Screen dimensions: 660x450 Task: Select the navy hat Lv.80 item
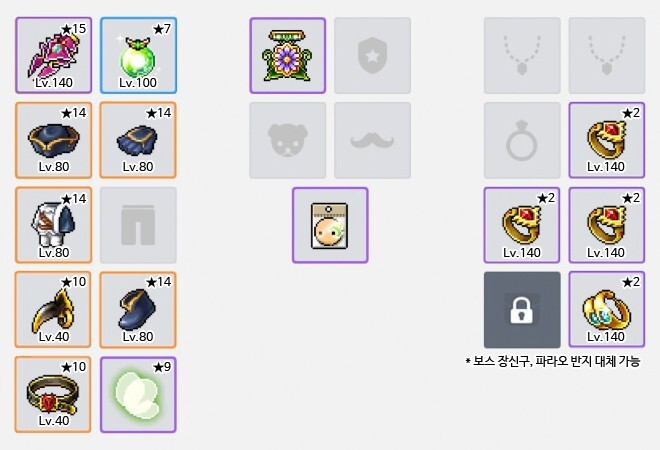pos(53,140)
